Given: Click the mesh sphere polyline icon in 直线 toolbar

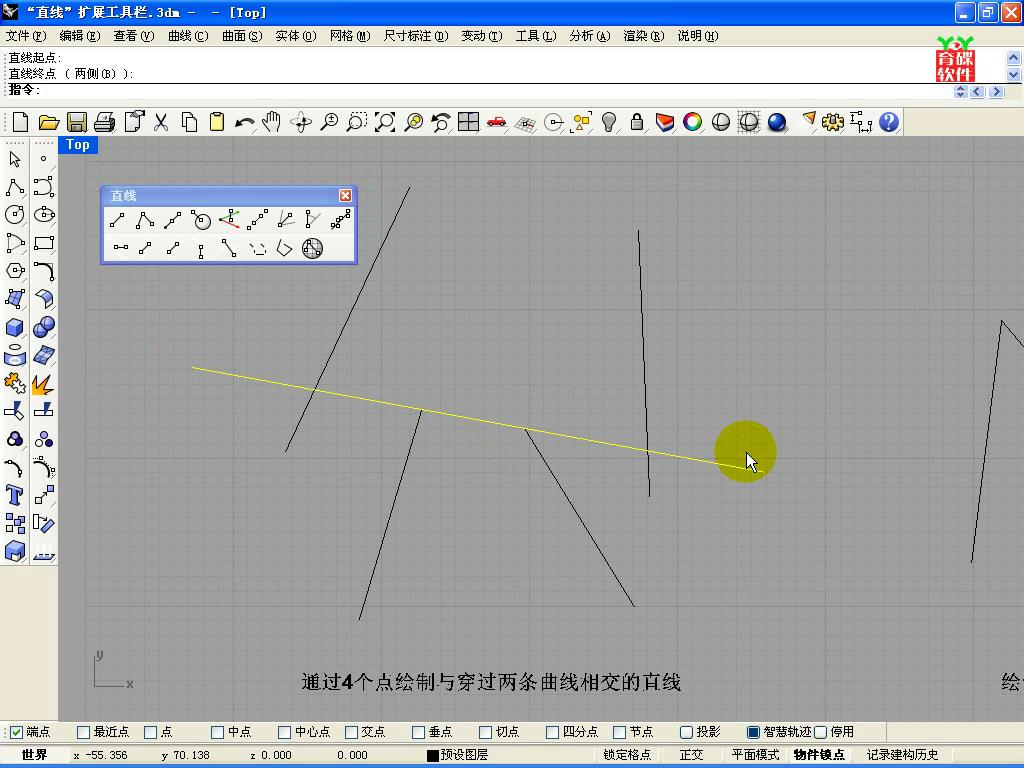Looking at the screenshot, I should tap(312, 248).
